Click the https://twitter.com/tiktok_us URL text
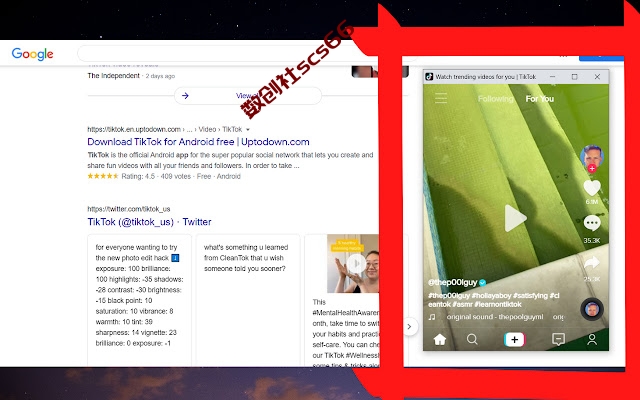Image resolution: width=640 pixels, height=400 pixels. 129,209
